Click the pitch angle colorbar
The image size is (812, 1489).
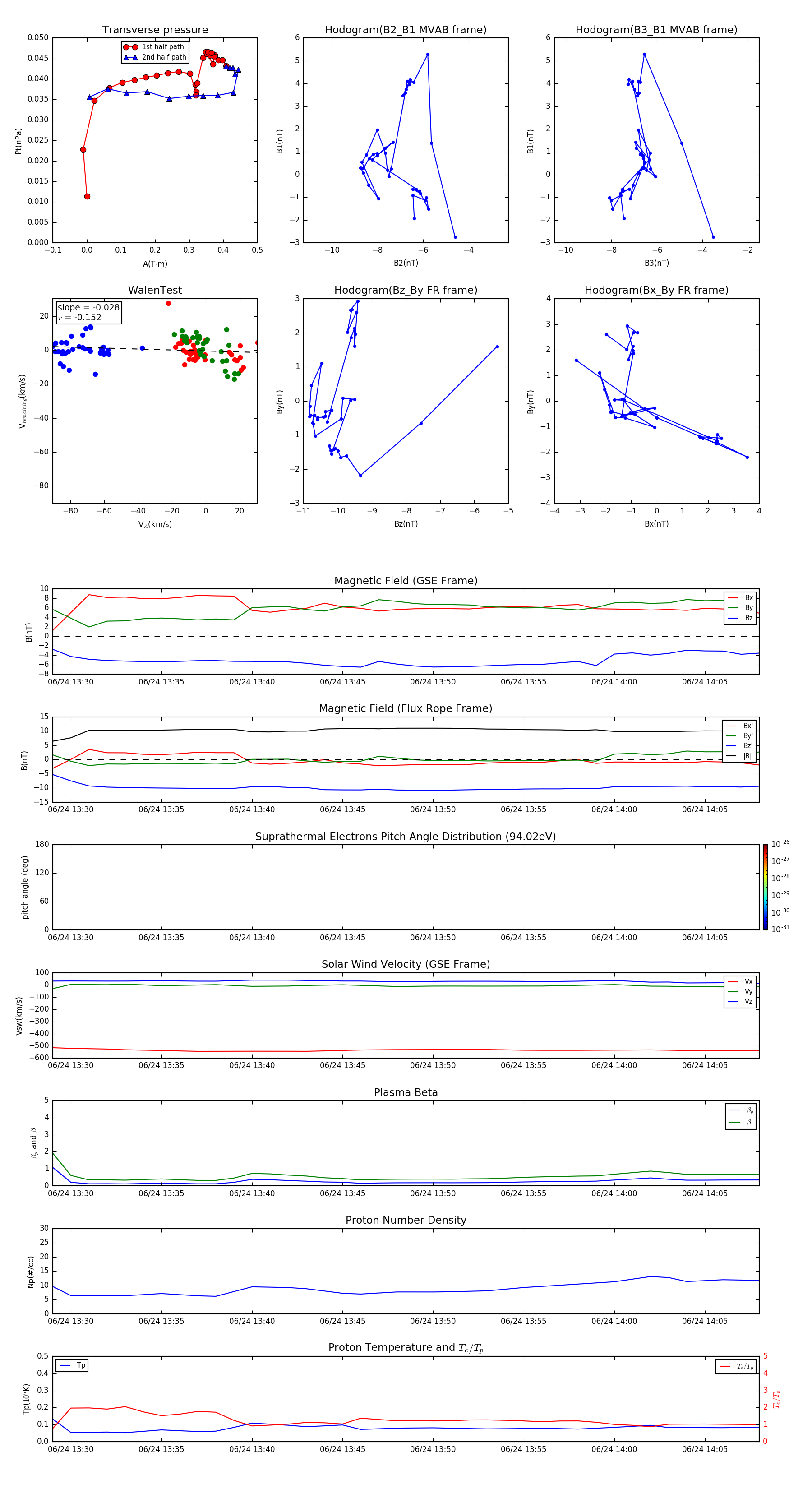tap(765, 887)
